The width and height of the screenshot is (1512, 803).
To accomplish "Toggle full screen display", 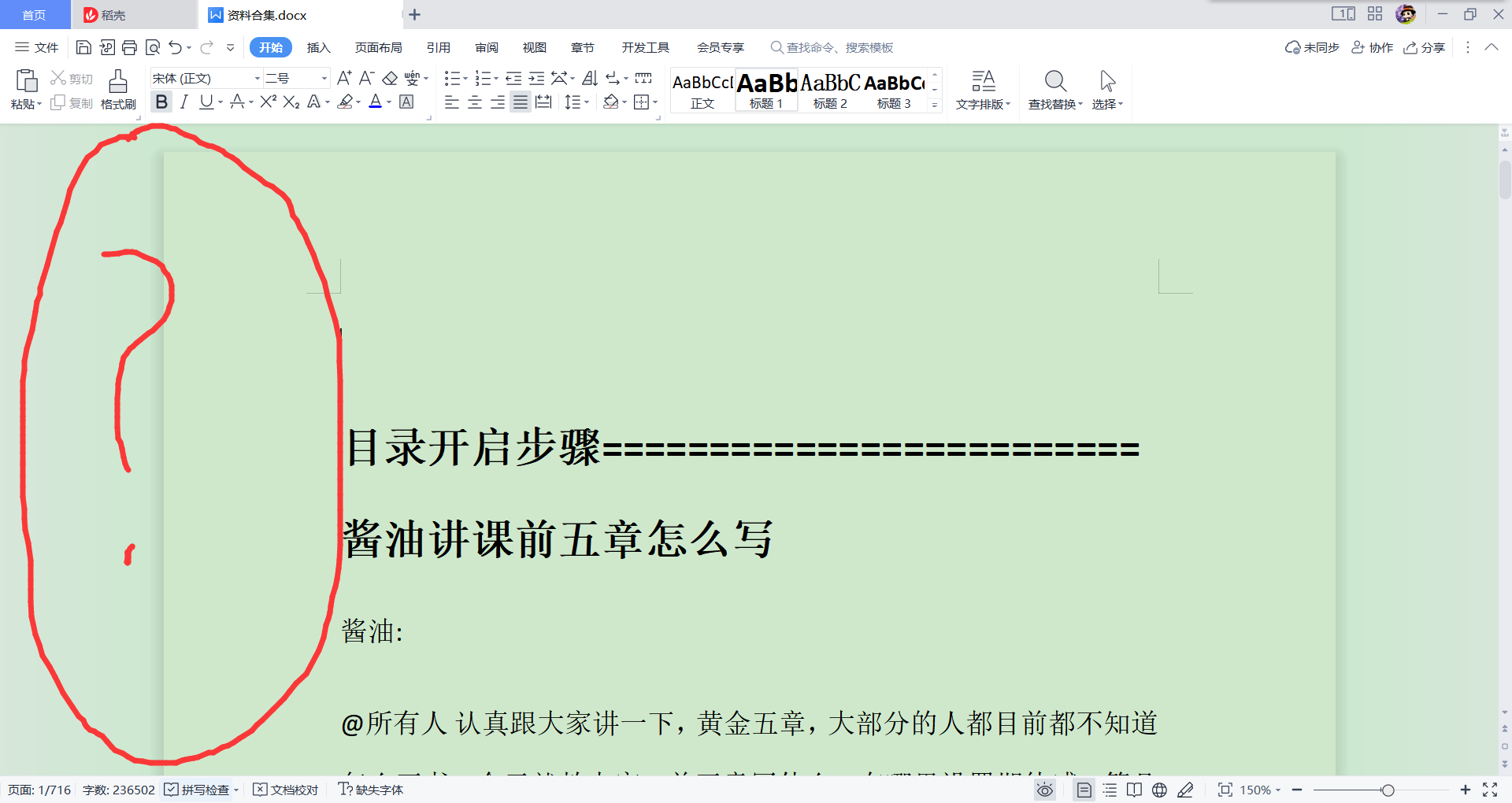I will 1490,790.
